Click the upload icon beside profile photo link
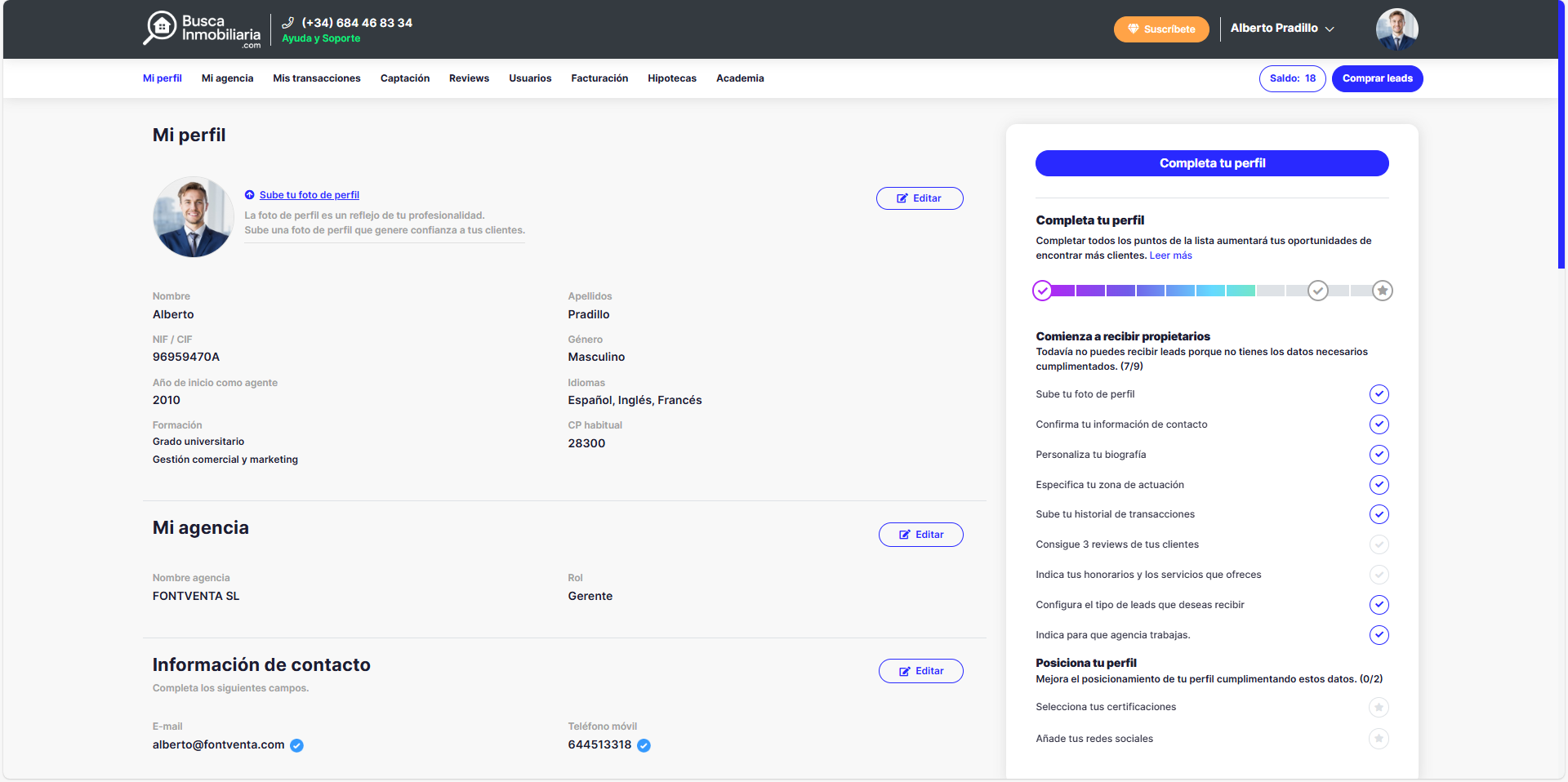 pos(250,195)
